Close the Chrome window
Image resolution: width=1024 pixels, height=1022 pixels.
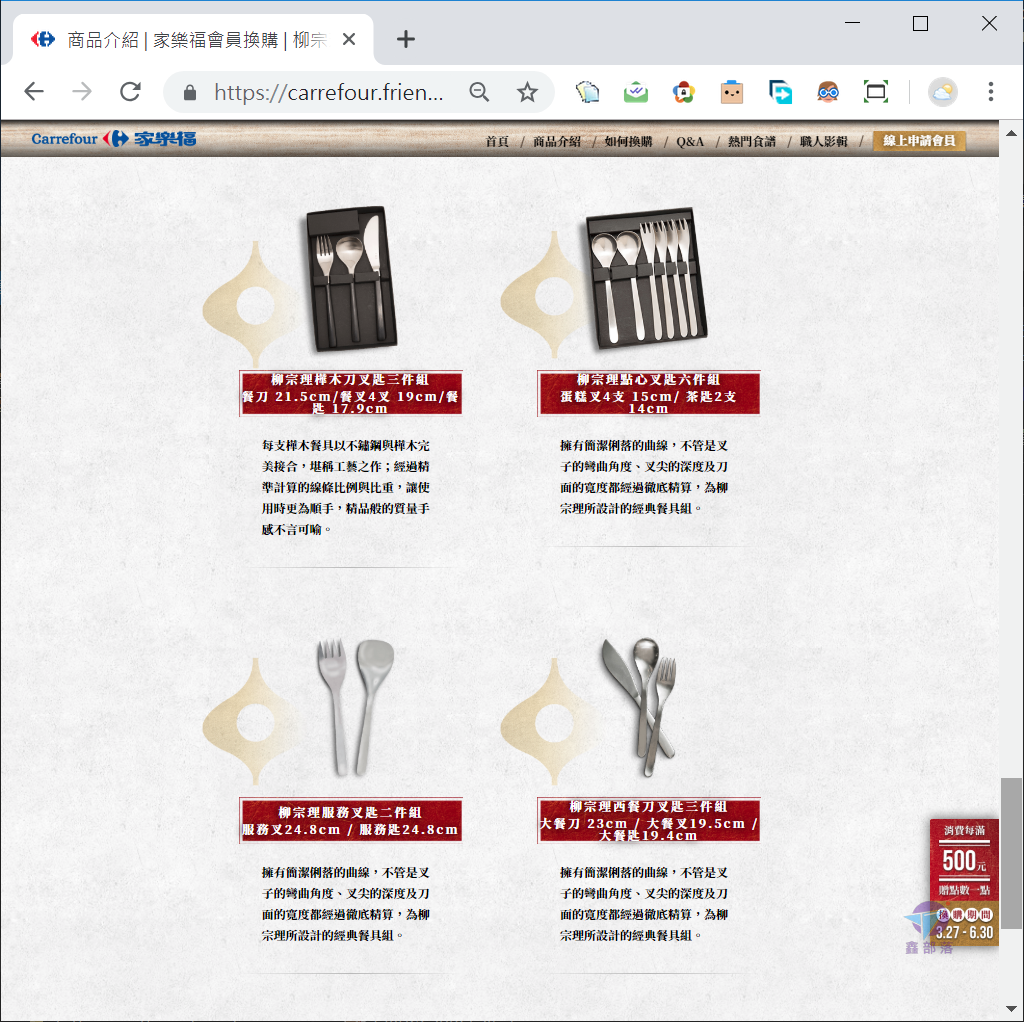[x=989, y=23]
